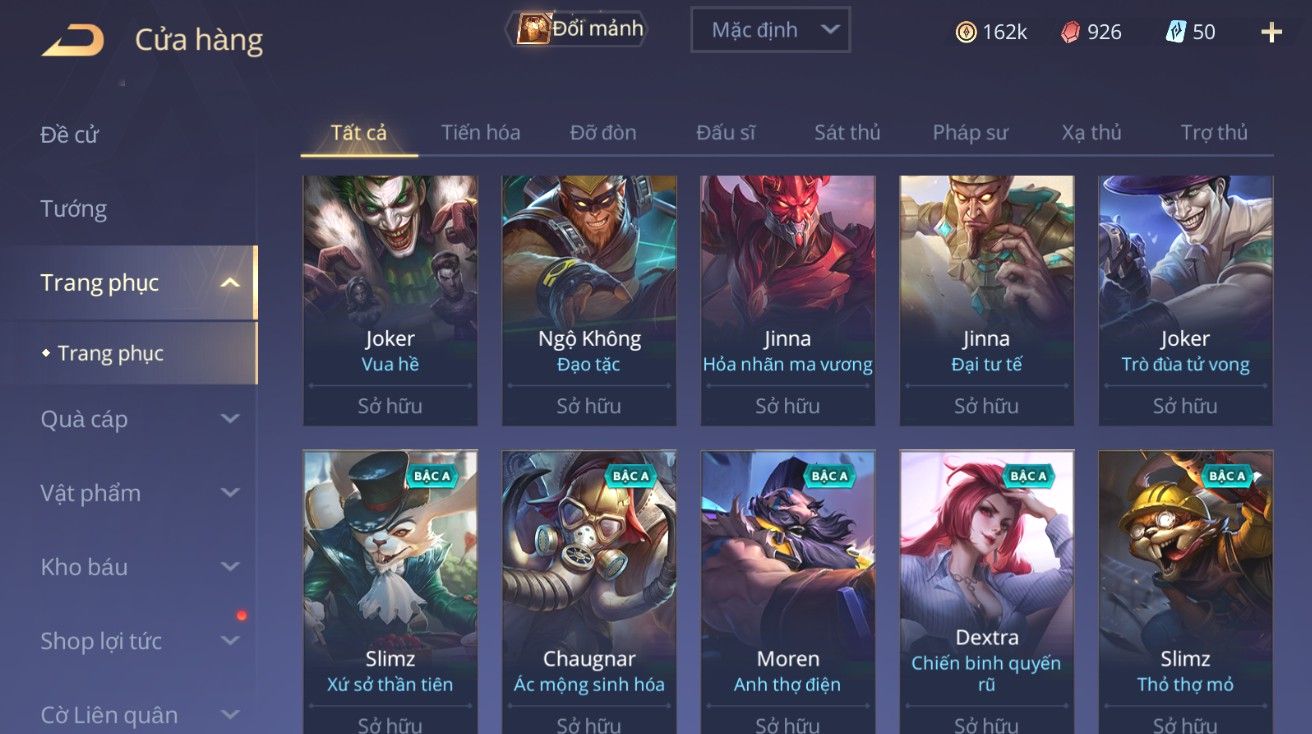Switch to the Pháp sư tab
Screen dimensions: 1312x734
[970, 132]
